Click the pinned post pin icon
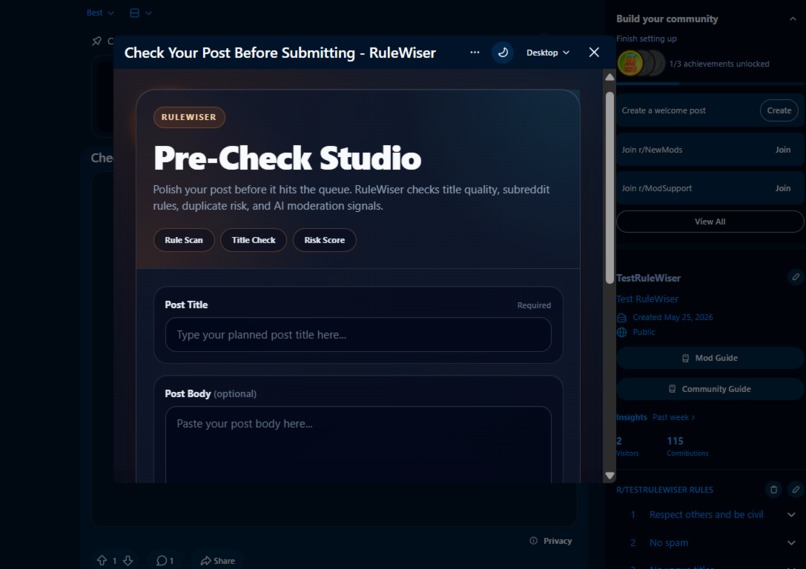 tap(97, 41)
